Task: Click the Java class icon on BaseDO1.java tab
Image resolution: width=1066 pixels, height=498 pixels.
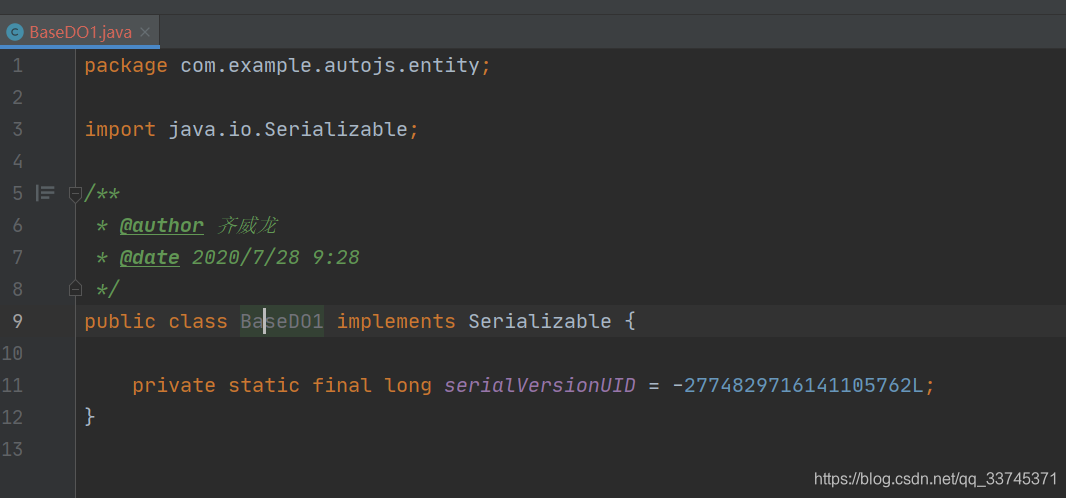Action: [14, 32]
